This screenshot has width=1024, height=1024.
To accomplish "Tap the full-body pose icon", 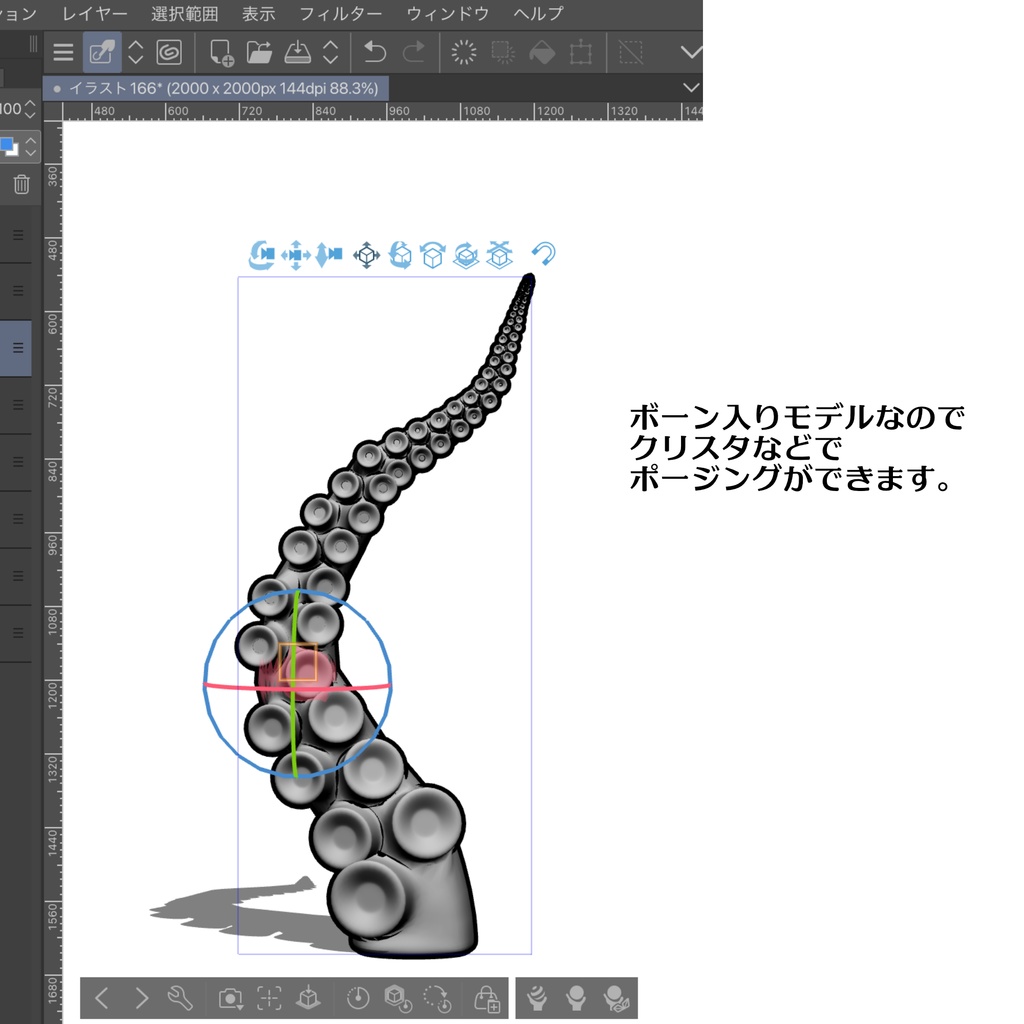I will click(575, 997).
